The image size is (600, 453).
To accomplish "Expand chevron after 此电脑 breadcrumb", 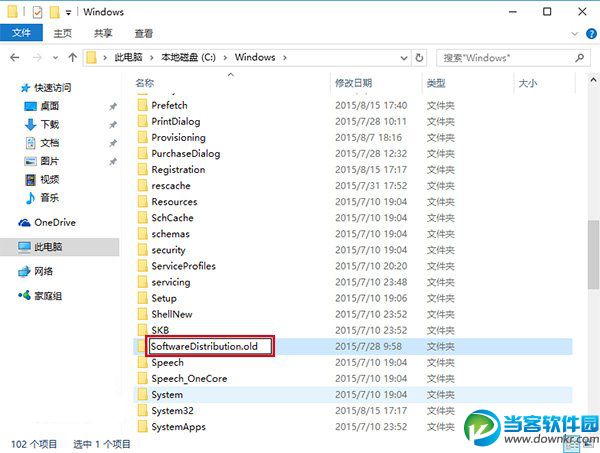I will point(152,58).
